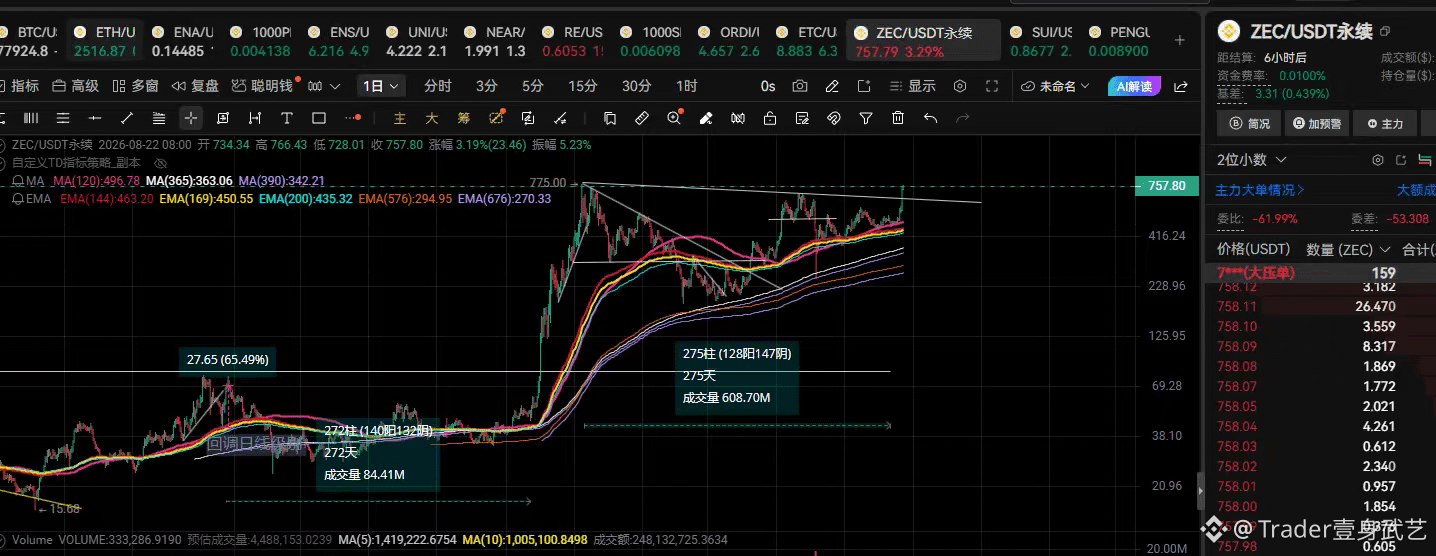Switch to the 分时 timeframe
This screenshot has width=1436, height=556.
click(x=437, y=87)
